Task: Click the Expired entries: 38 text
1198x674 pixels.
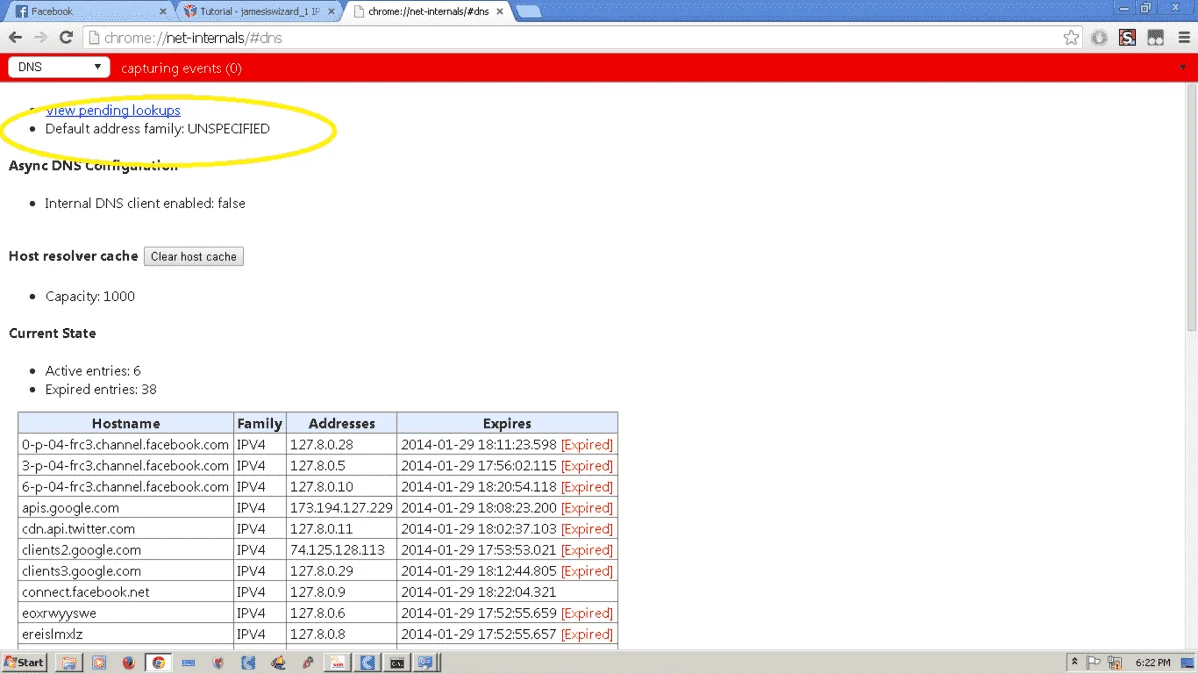Action: pyautogui.click(x=101, y=390)
